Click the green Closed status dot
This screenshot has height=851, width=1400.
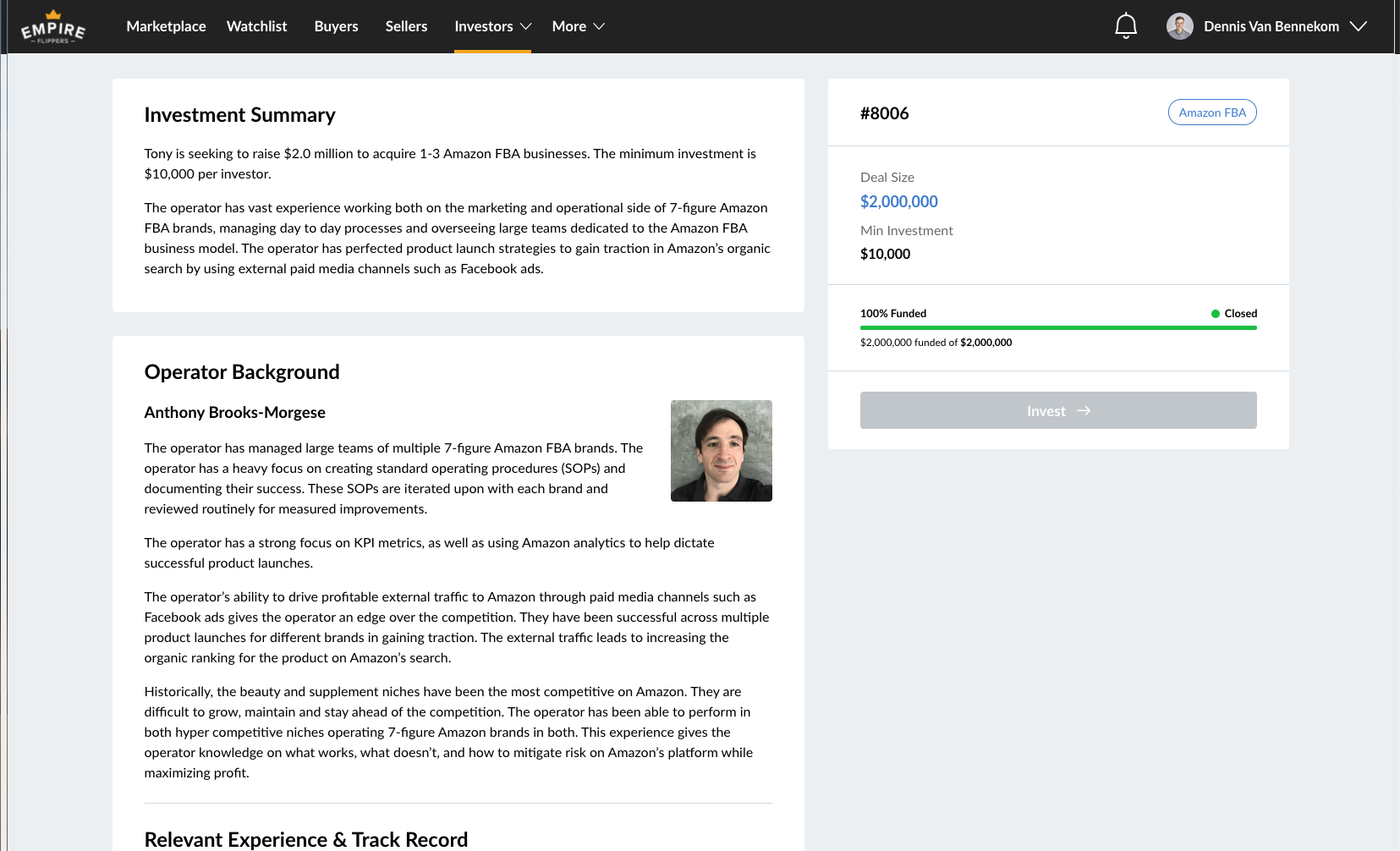[x=1216, y=314]
